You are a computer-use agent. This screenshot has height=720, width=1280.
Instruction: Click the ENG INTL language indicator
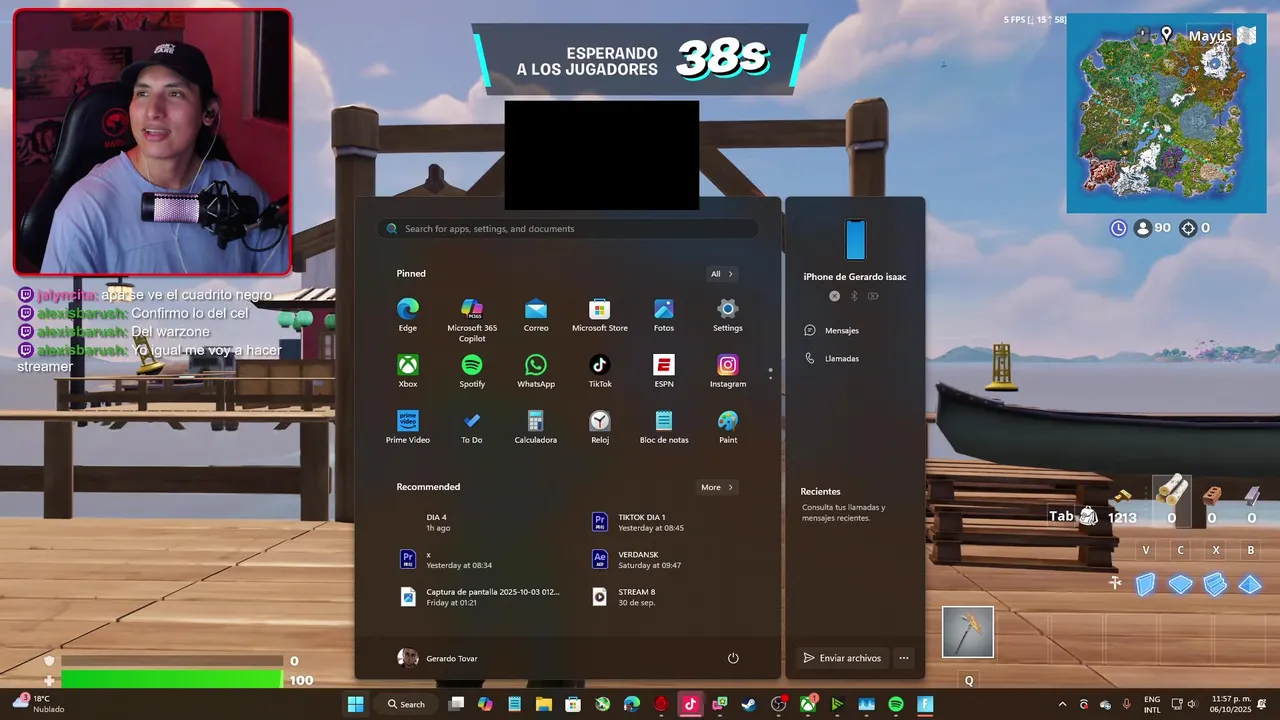1152,704
